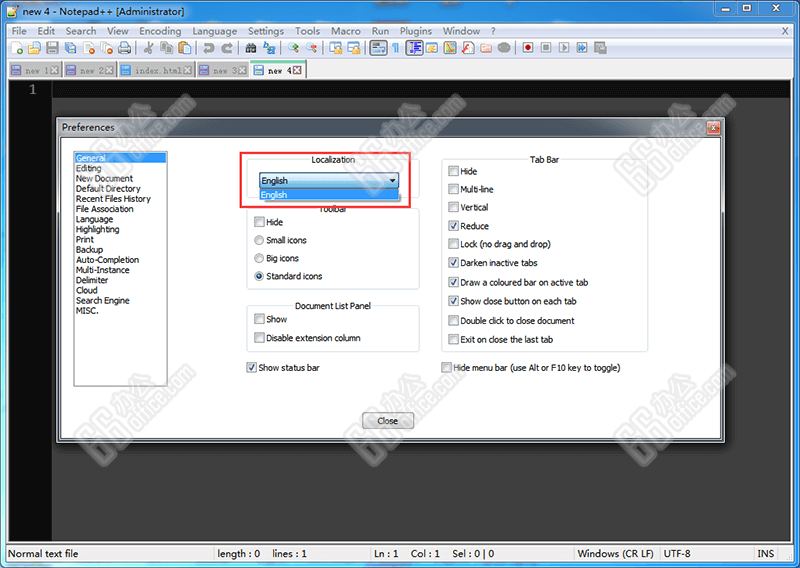Choose English in the opened dropdown list
This screenshot has width=800, height=568.
[329, 195]
